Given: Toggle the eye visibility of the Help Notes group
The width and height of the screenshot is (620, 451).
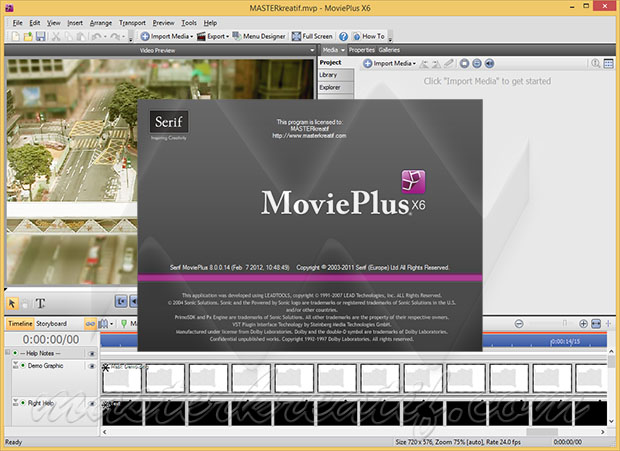Looking at the screenshot, I should point(92,353).
